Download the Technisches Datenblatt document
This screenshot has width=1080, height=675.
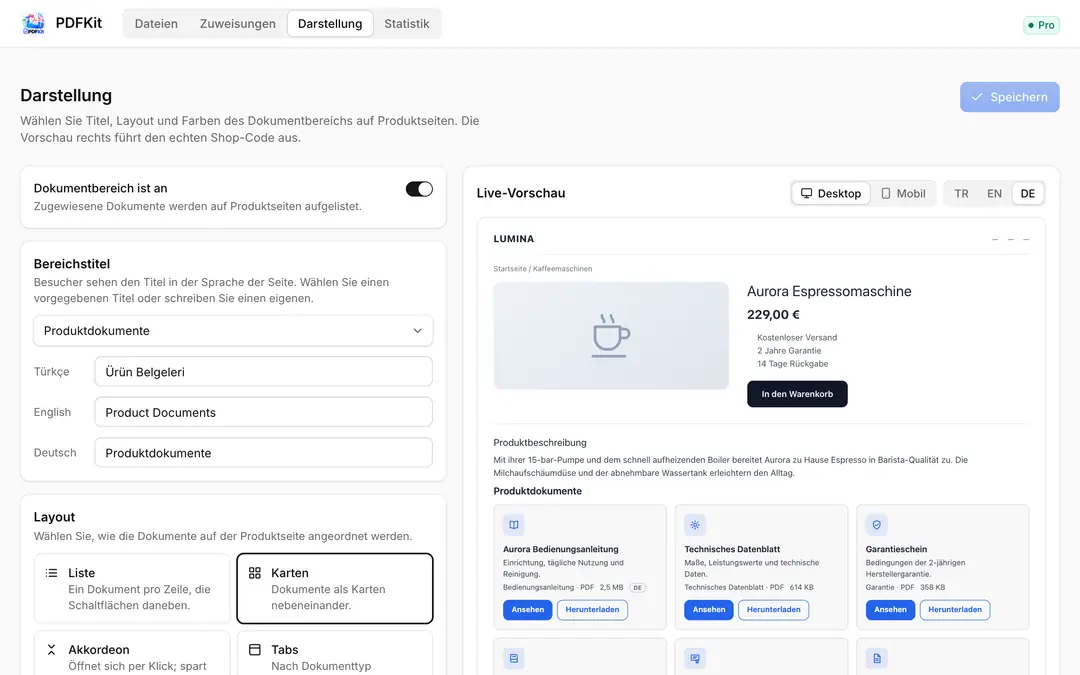[x=773, y=610]
